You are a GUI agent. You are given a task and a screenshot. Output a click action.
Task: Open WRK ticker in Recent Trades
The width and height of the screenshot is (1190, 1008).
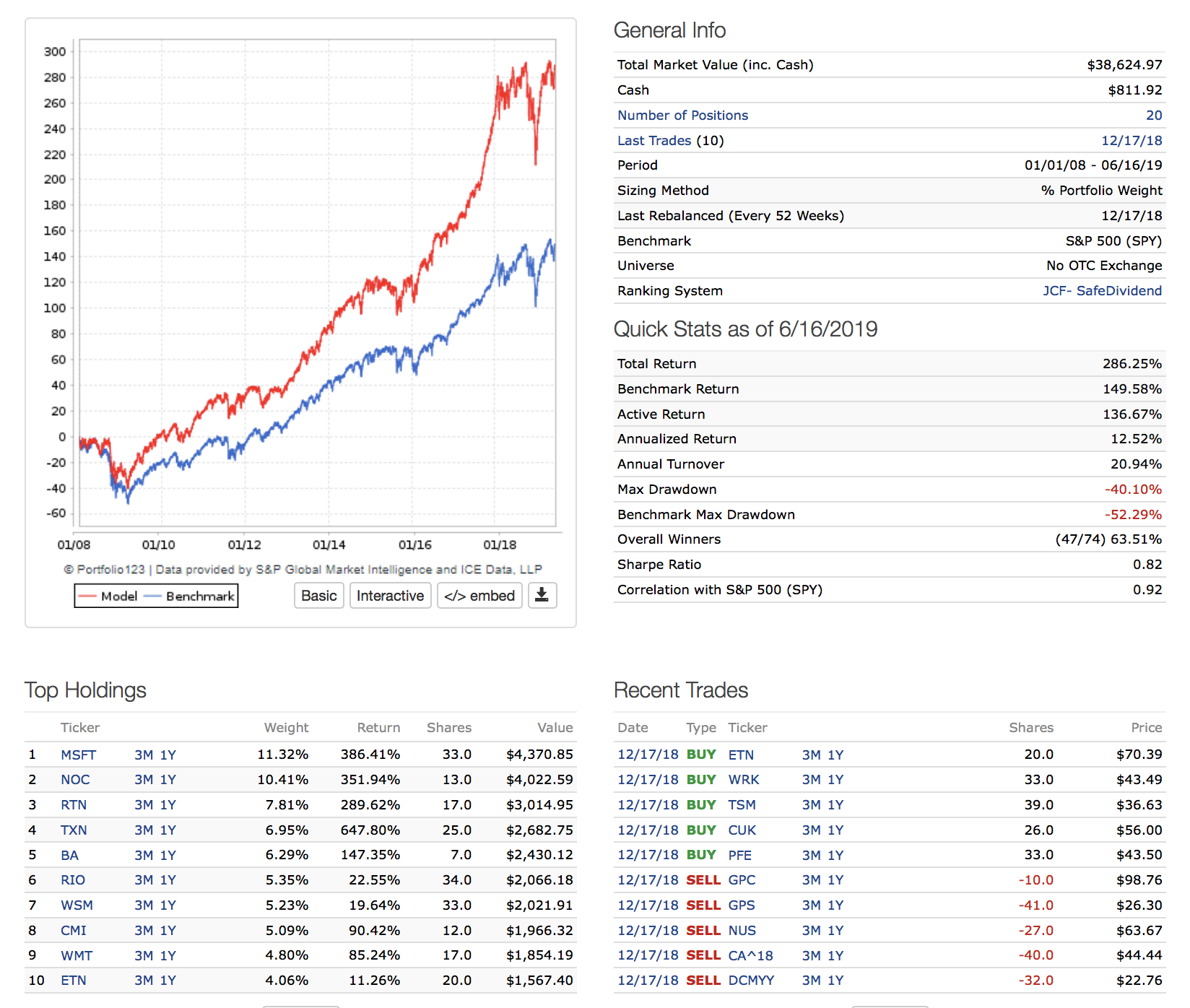(743, 780)
